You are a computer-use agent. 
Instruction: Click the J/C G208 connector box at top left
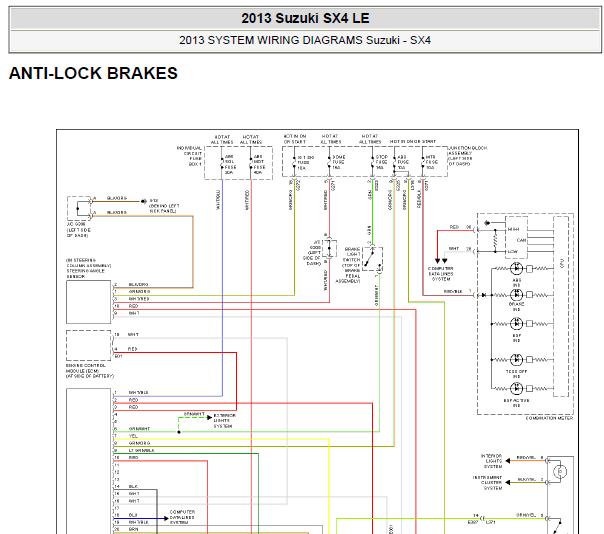tap(79, 208)
